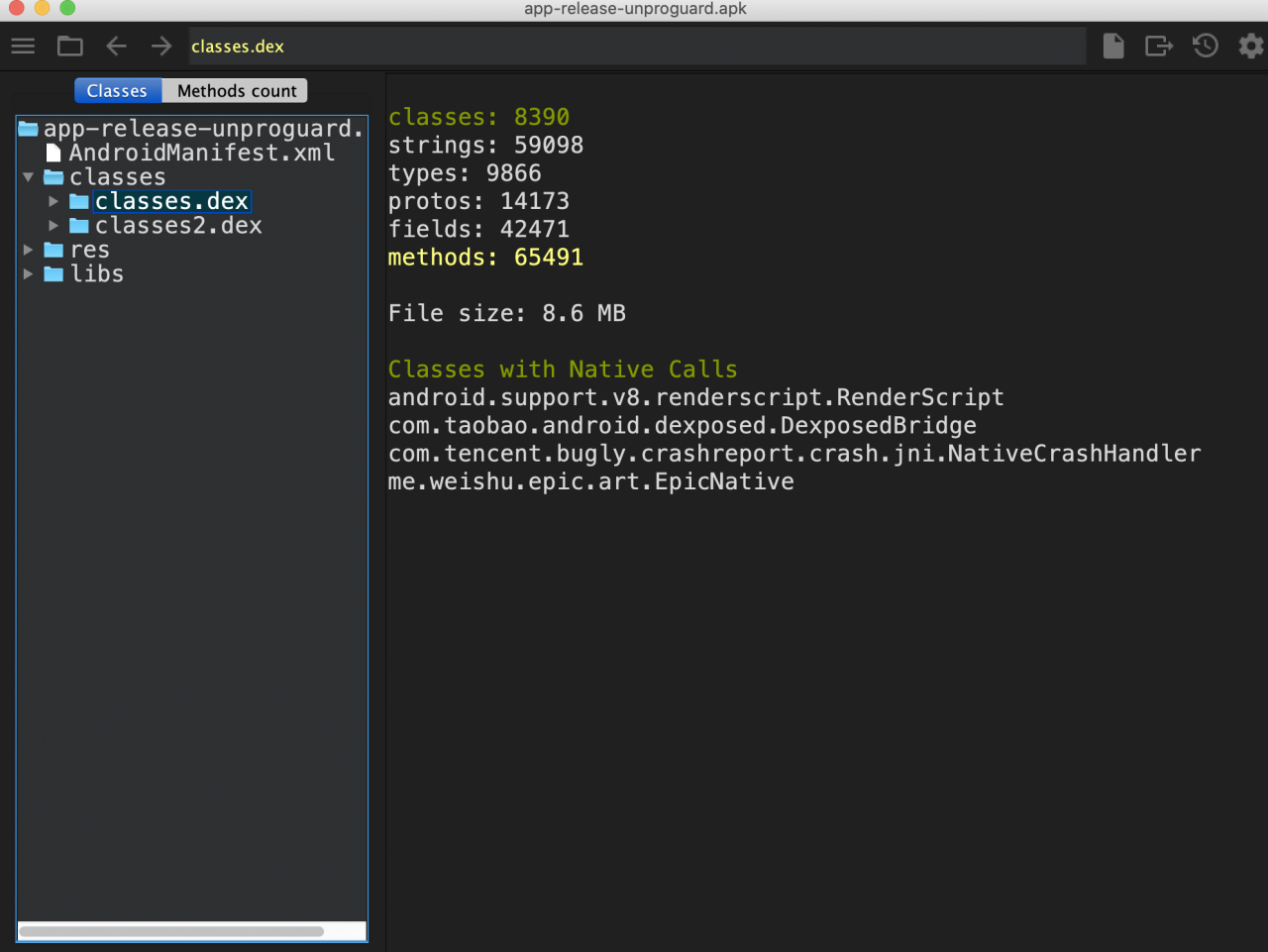Open the history clock icon
Screen dimensions: 1268x952
coord(1205,47)
